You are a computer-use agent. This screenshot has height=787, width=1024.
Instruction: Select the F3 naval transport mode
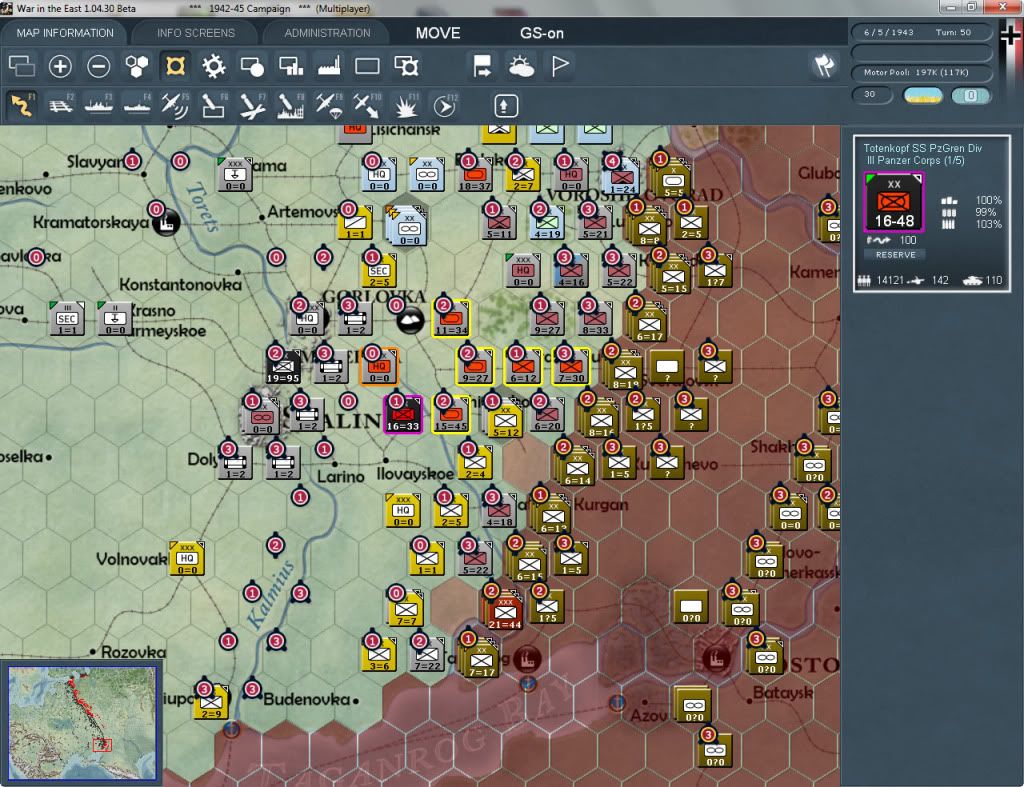pos(99,105)
